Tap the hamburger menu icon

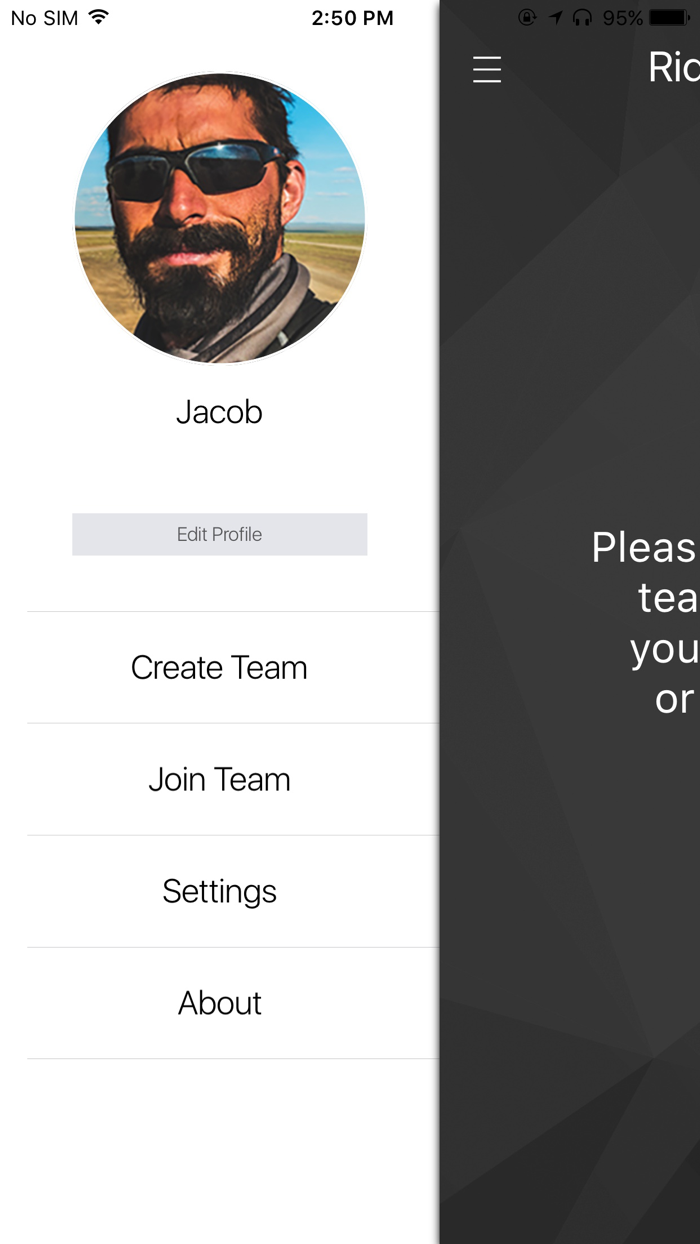coord(487,69)
